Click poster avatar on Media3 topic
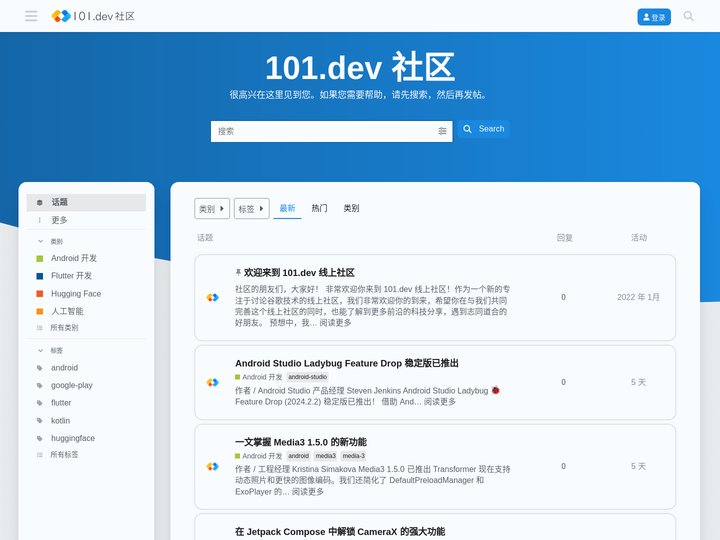 tap(212, 467)
